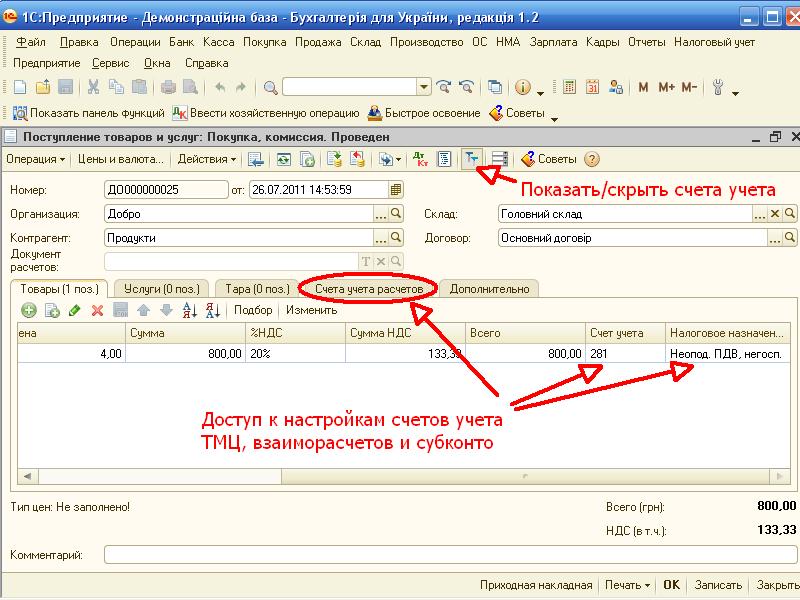Click Цены и валюта... button
The height and width of the screenshot is (600, 800).
120,159
